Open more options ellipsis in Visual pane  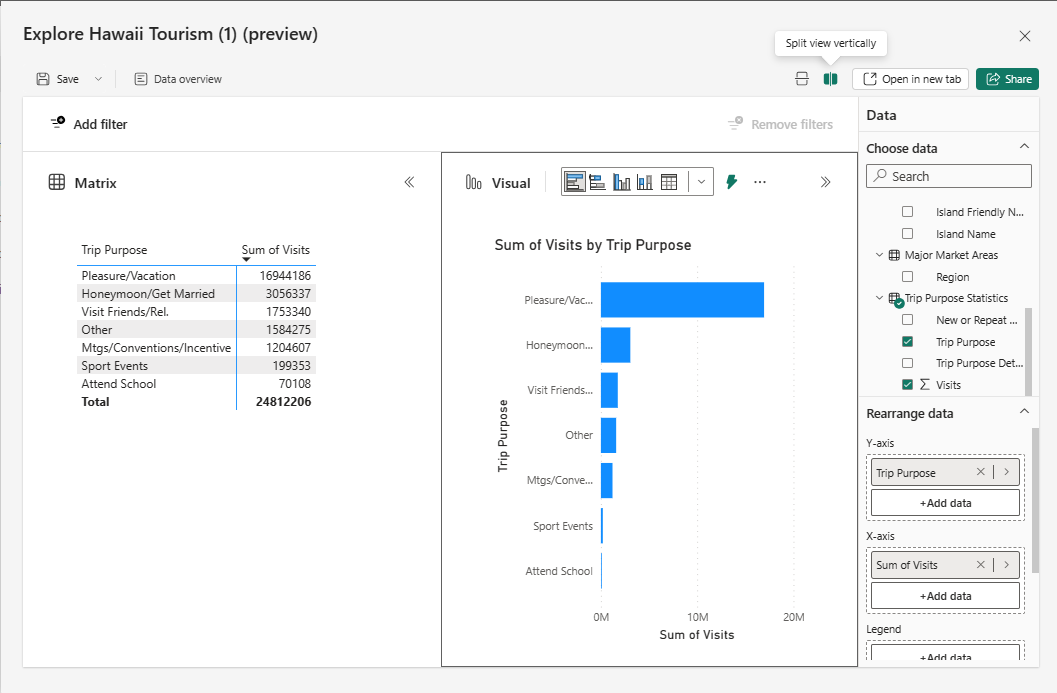(x=760, y=182)
